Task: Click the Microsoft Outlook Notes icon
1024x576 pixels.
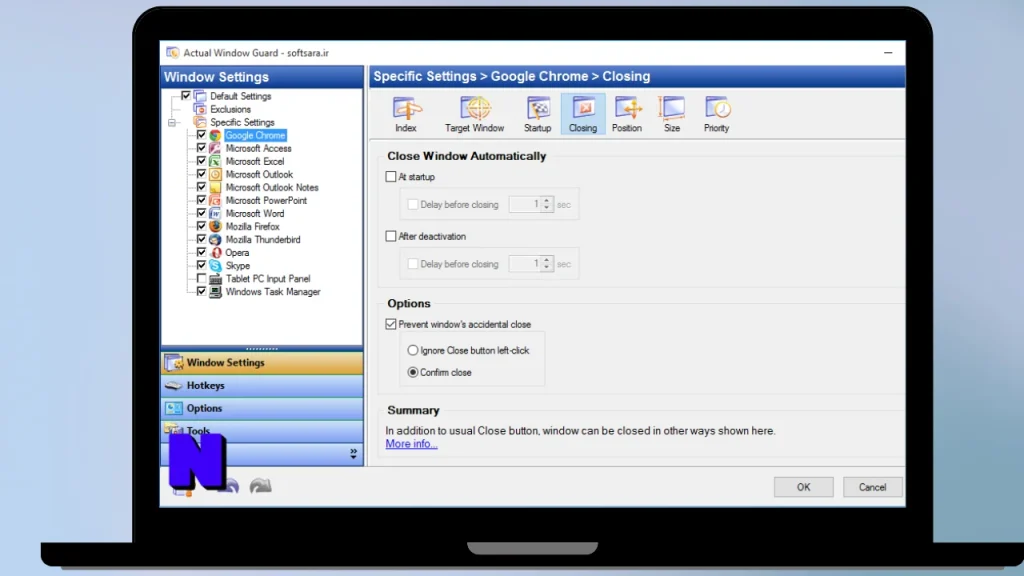Action: [215, 187]
